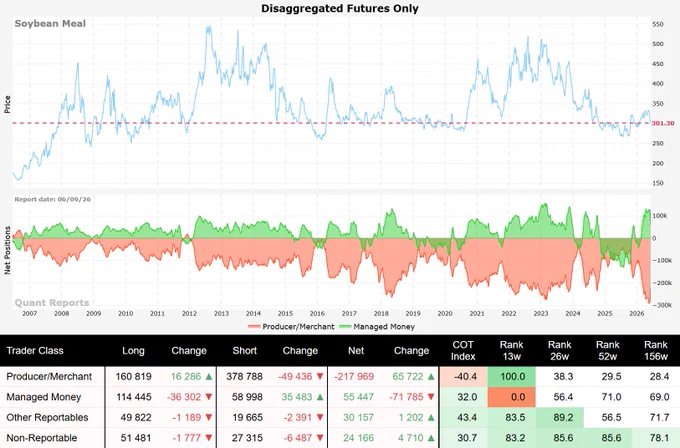
Task: Click the up arrow beside 35 483
Action: pyautogui.click(x=320, y=397)
